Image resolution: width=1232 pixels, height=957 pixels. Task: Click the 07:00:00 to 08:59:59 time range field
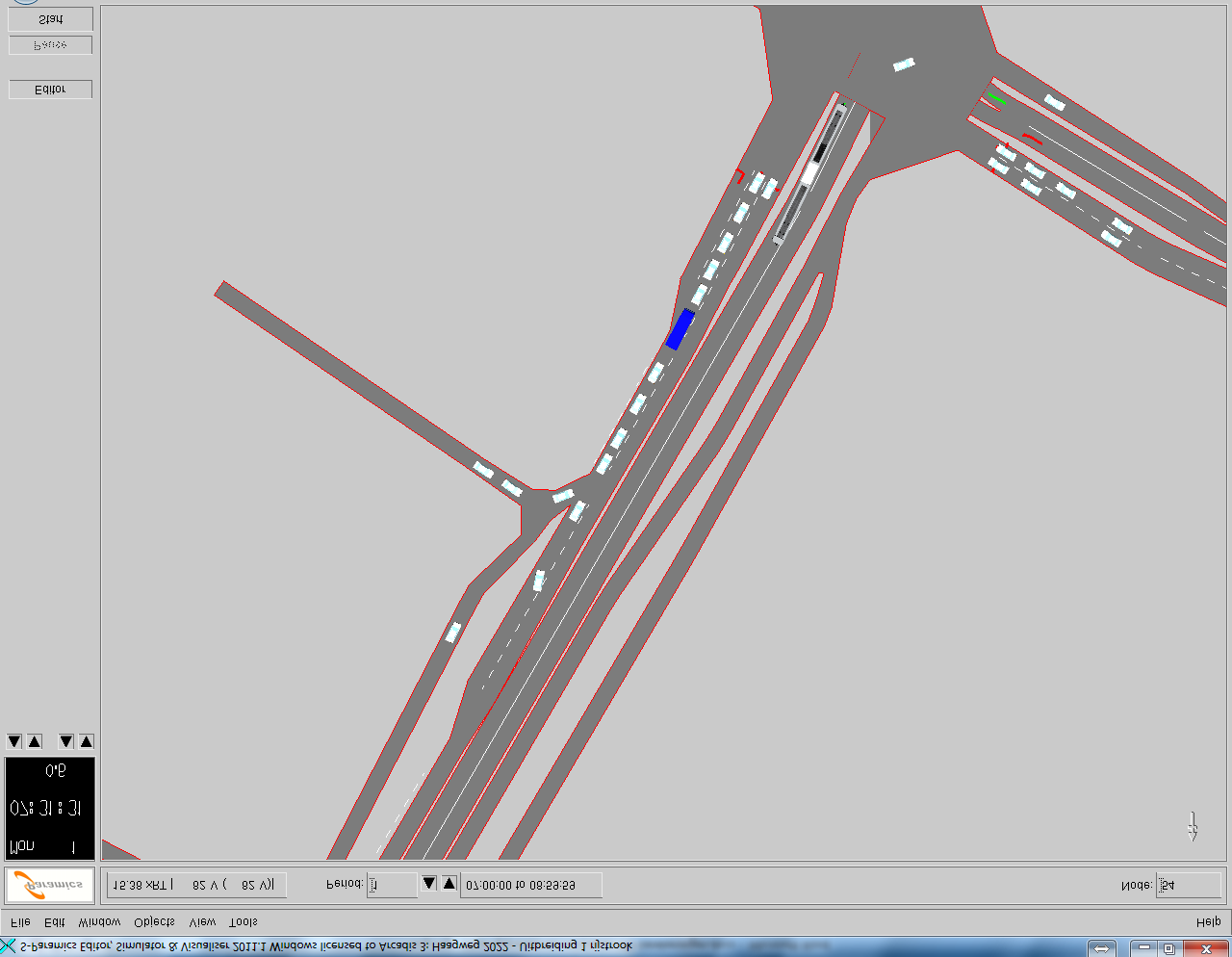531,885
